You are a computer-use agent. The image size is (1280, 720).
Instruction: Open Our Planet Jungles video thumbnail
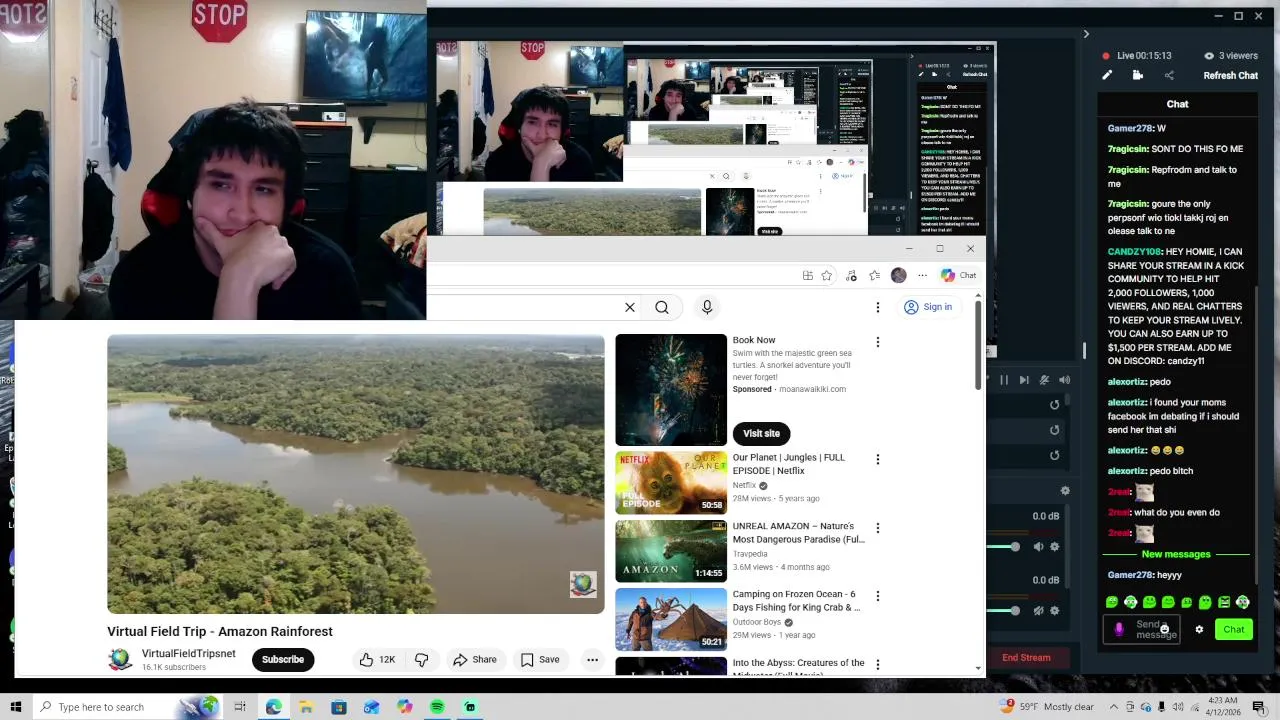(671, 483)
